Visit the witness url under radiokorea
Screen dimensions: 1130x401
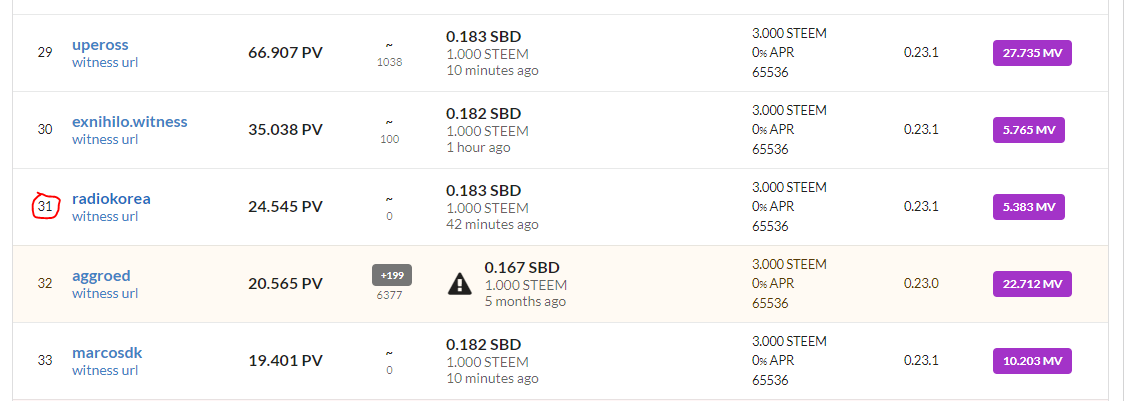point(104,216)
